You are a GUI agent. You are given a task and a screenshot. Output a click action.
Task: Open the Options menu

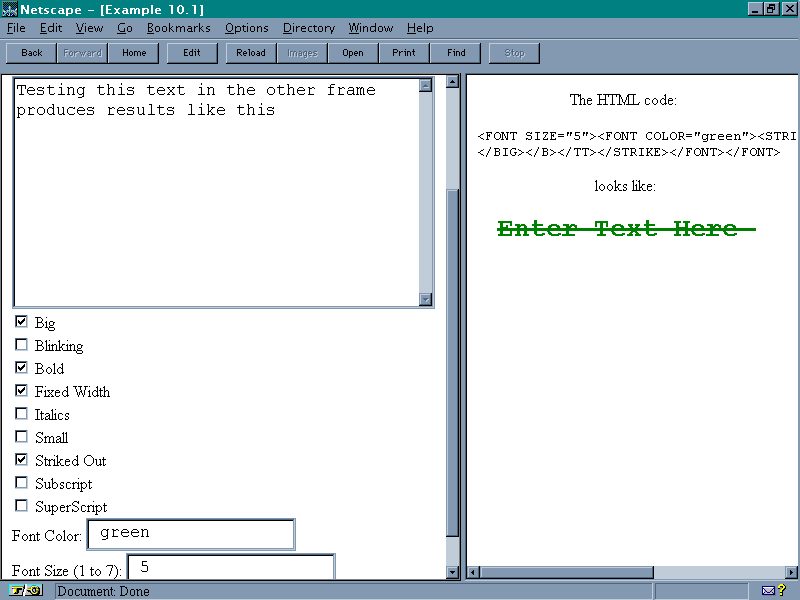coord(246,28)
